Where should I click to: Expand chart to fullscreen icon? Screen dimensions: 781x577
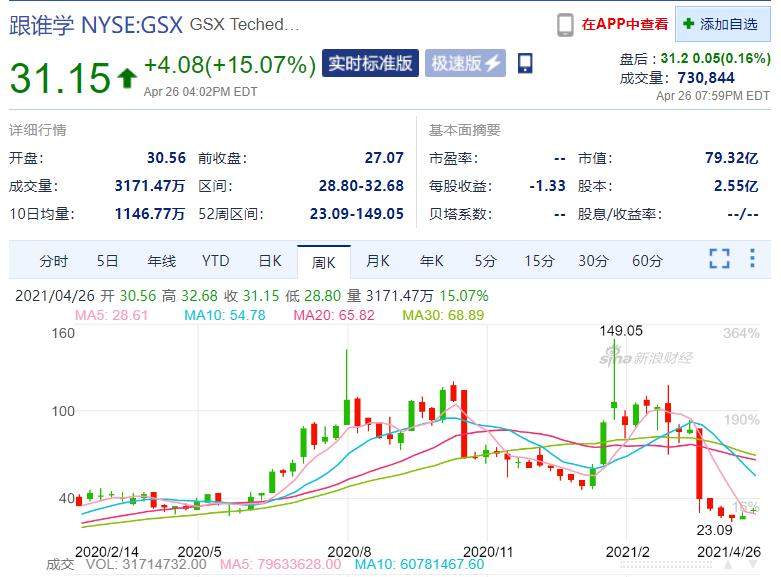tap(720, 258)
